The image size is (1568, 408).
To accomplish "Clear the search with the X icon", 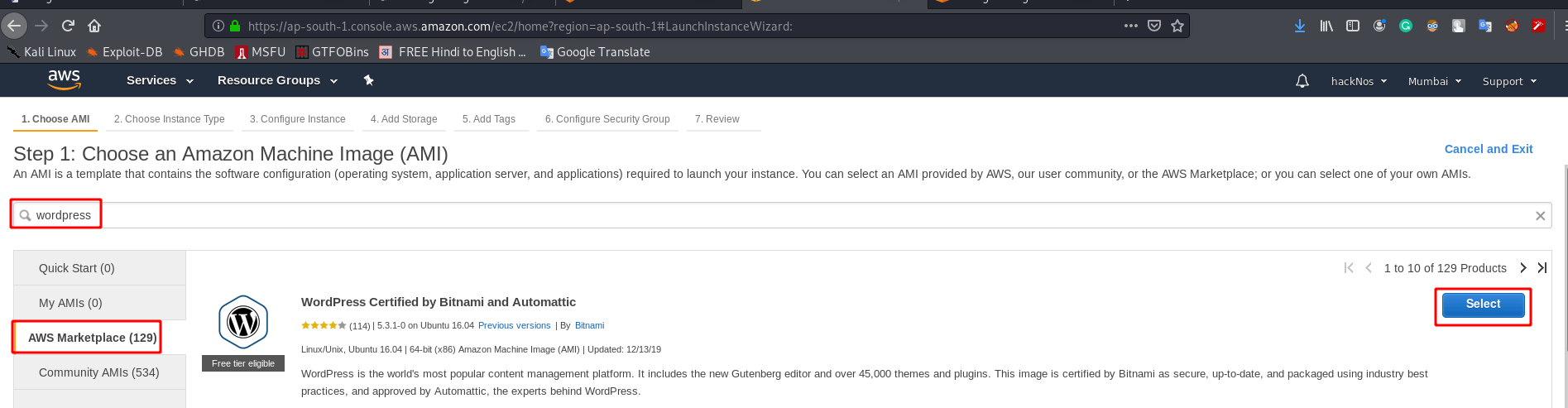I will coord(1540,215).
